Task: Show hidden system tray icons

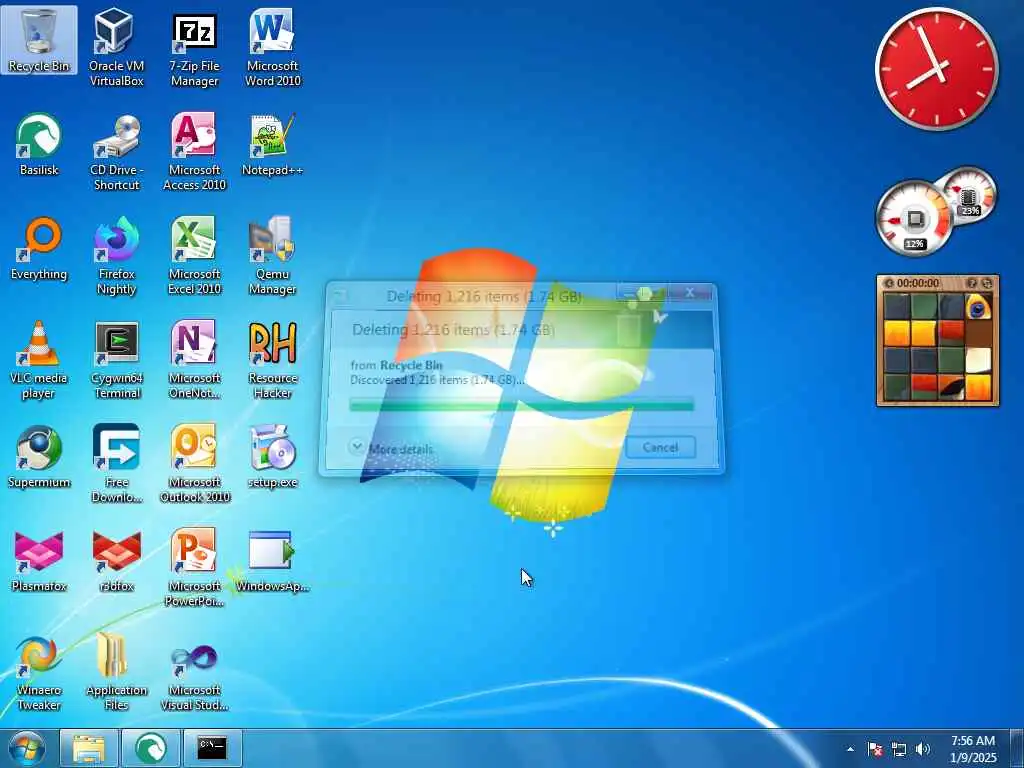Action: (x=850, y=749)
